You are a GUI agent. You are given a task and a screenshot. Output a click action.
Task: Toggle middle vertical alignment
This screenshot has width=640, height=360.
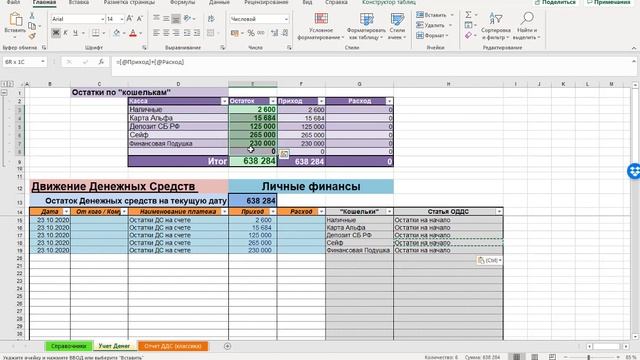click(166, 19)
